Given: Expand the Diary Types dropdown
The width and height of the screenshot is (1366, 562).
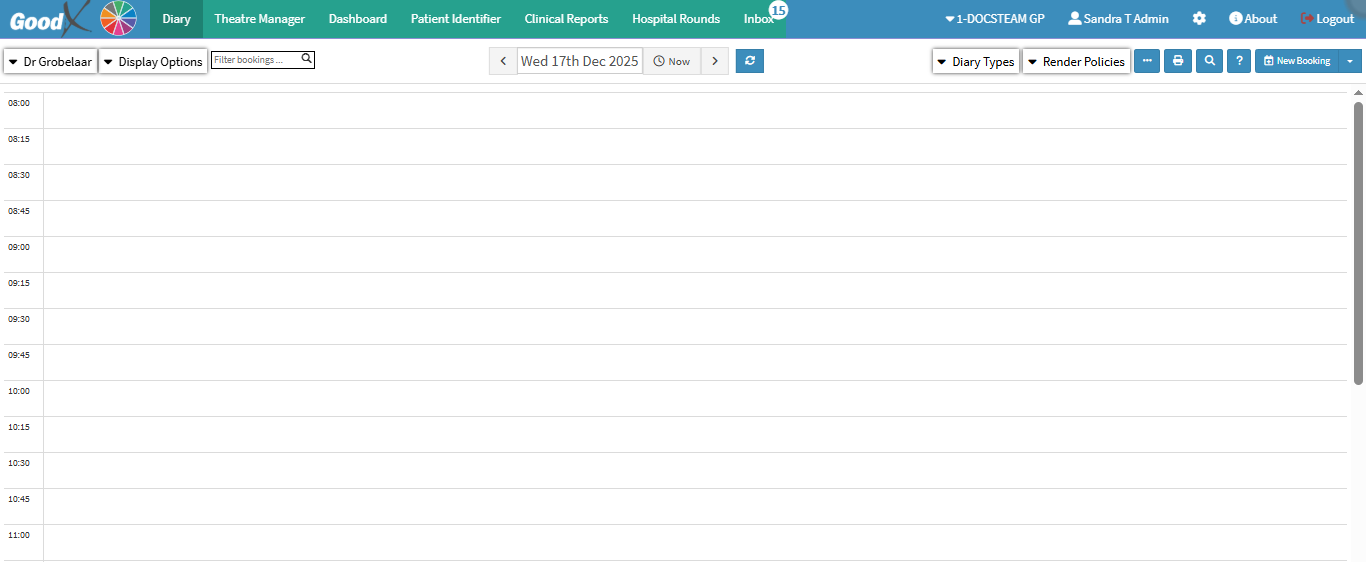Looking at the screenshot, I should 976,62.
